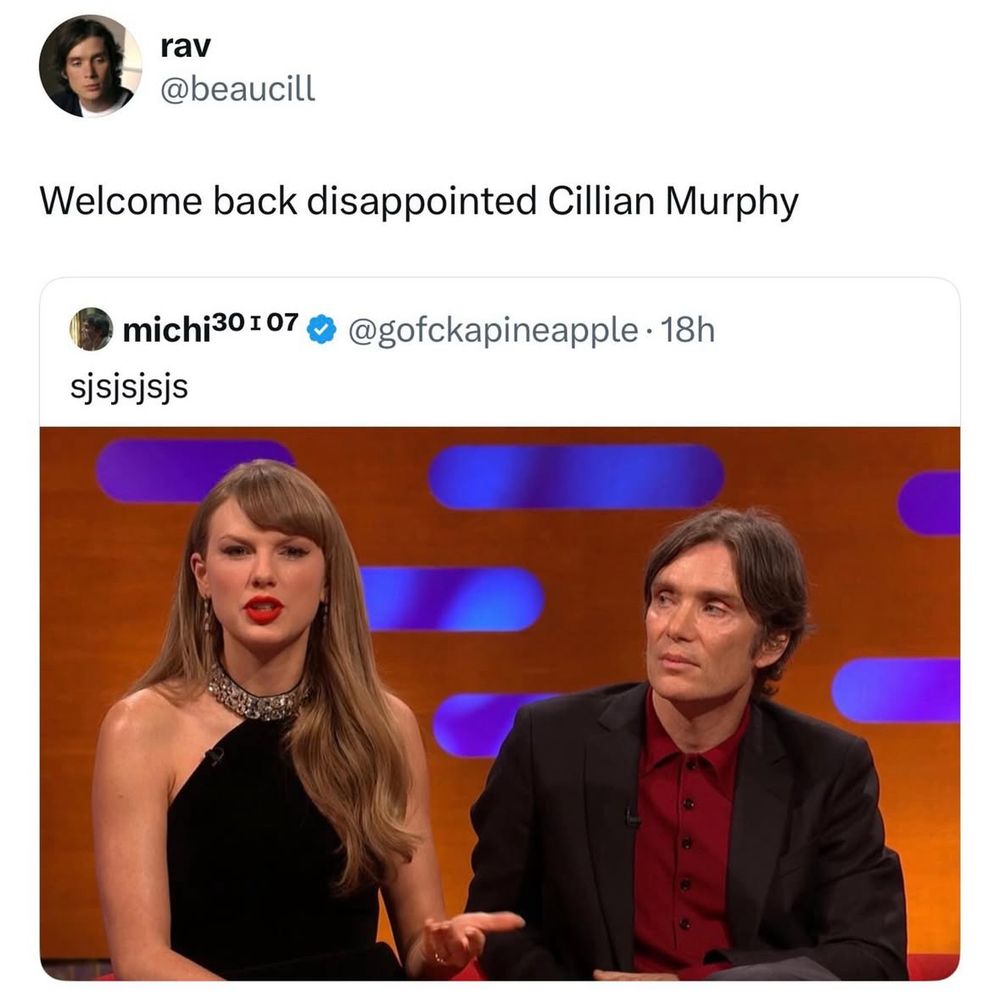Open michi's small avatar in quoted tweet

[x=91, y=329]
